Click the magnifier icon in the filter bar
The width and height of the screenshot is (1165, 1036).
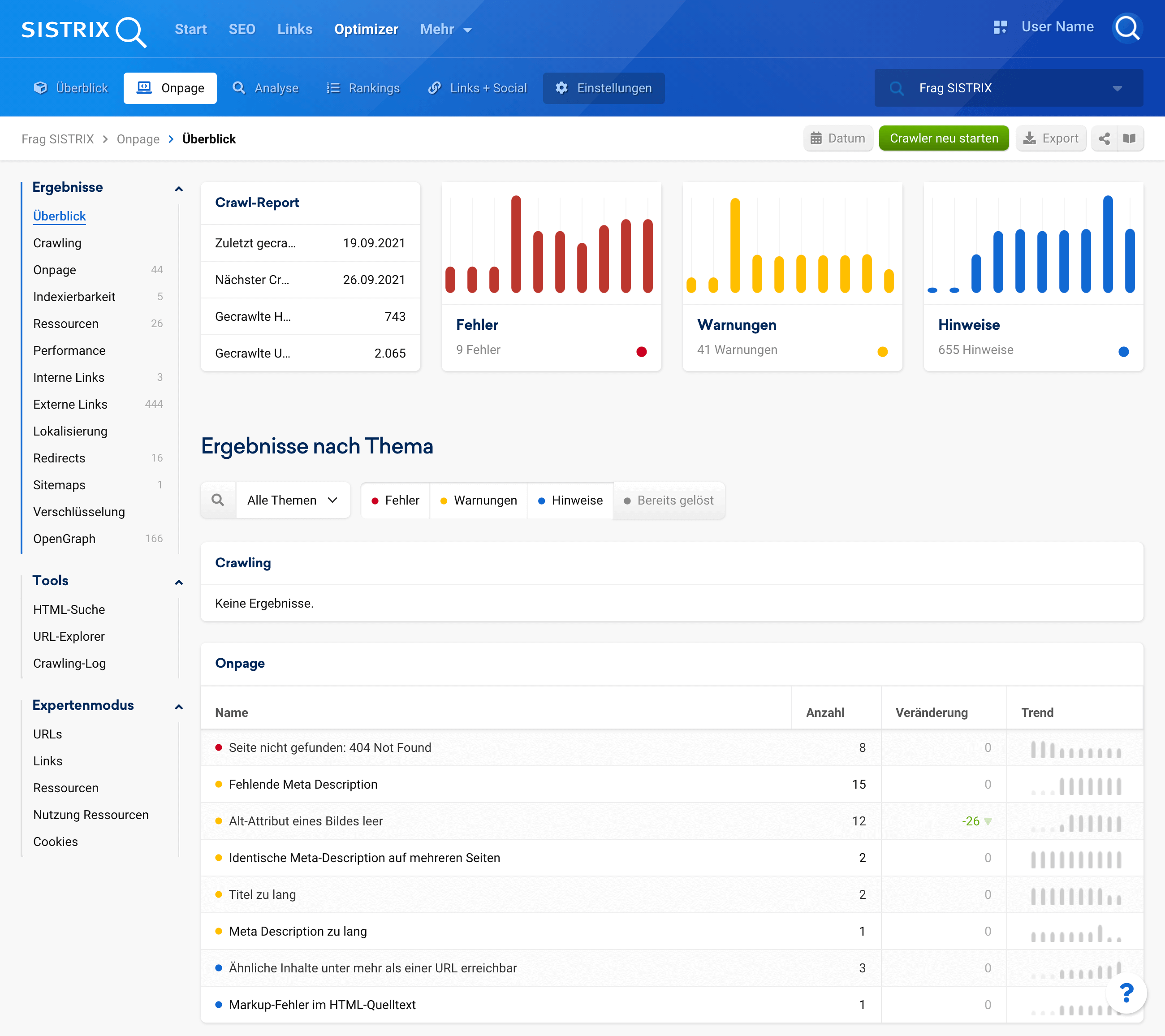coord(218,500)
